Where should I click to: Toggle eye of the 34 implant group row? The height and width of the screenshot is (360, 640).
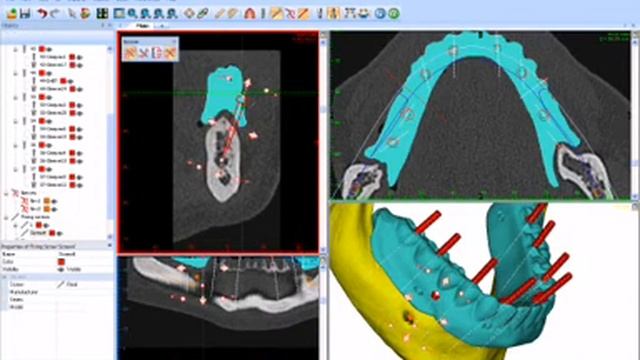point(49,121)
